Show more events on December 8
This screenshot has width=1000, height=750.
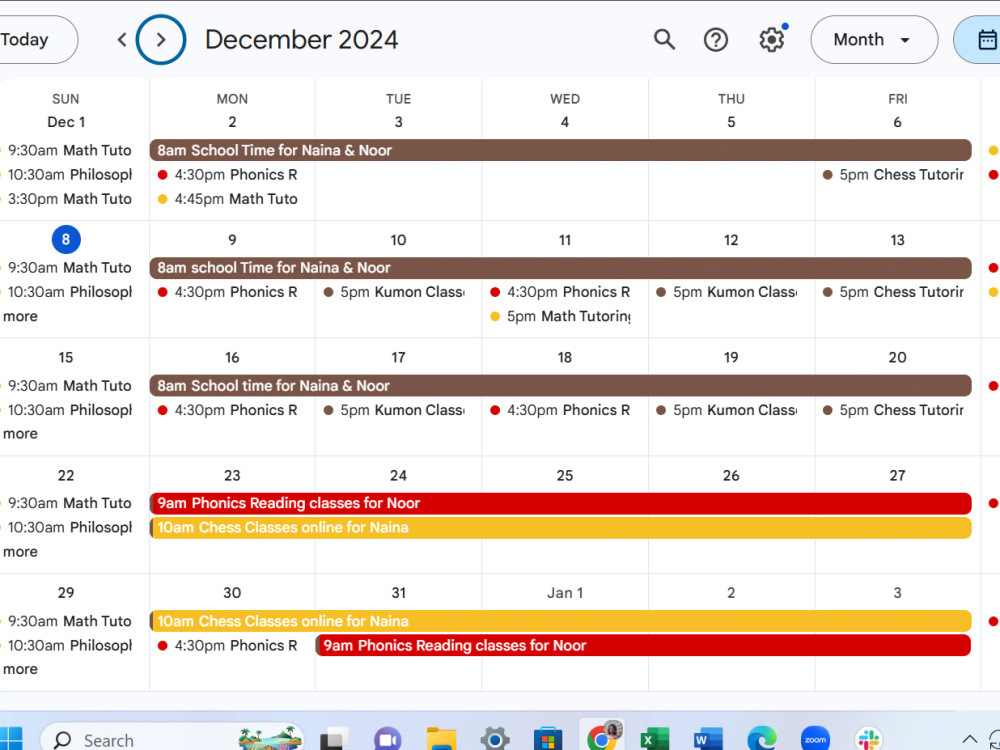tap(20, 316)
